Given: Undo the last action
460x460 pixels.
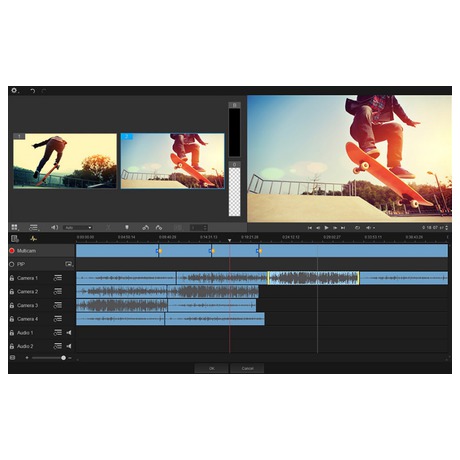Looking at the screenshot, I should 32,91.
